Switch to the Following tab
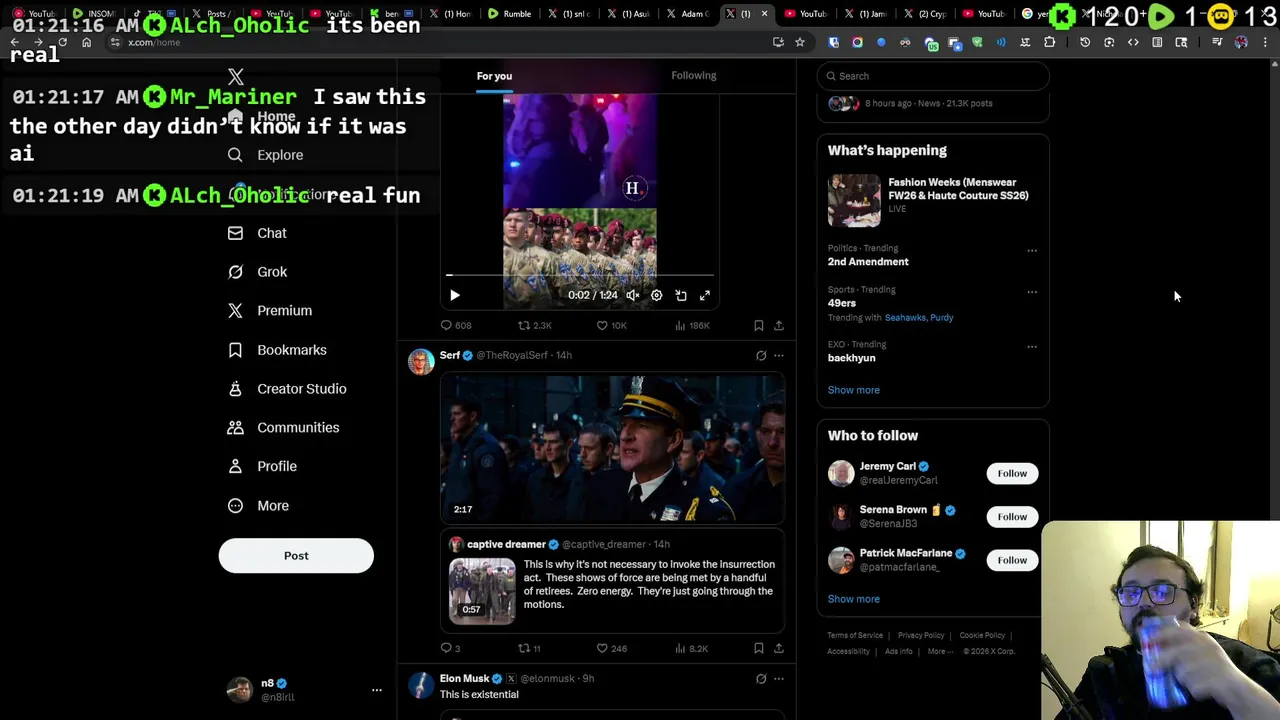The height and width of the screenshot is (720, 1280). pos(694,76)
